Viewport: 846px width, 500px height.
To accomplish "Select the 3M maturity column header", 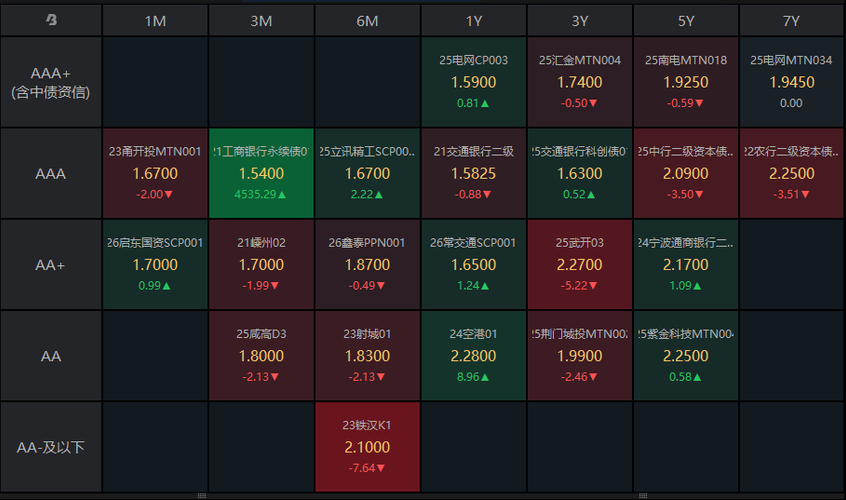I will (x=261, y=21).
